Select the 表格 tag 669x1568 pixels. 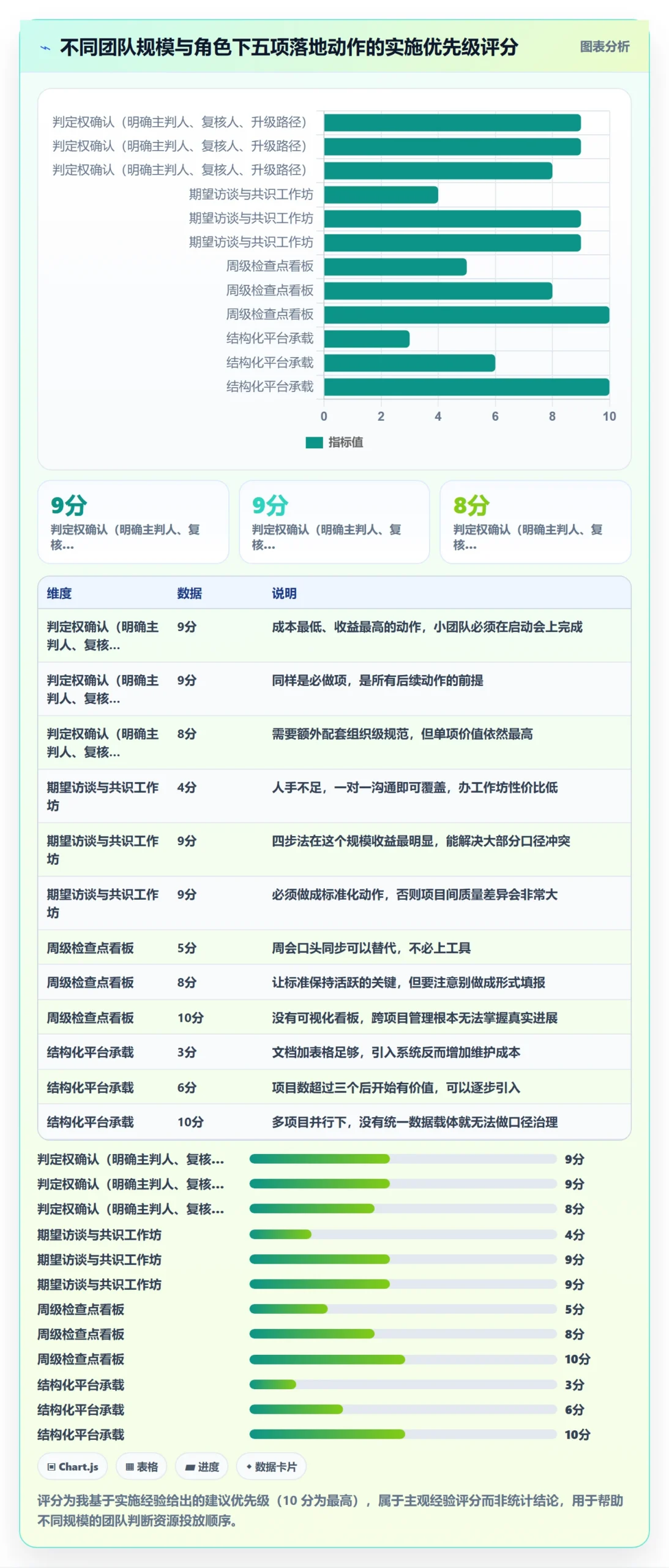[141, 1466]
